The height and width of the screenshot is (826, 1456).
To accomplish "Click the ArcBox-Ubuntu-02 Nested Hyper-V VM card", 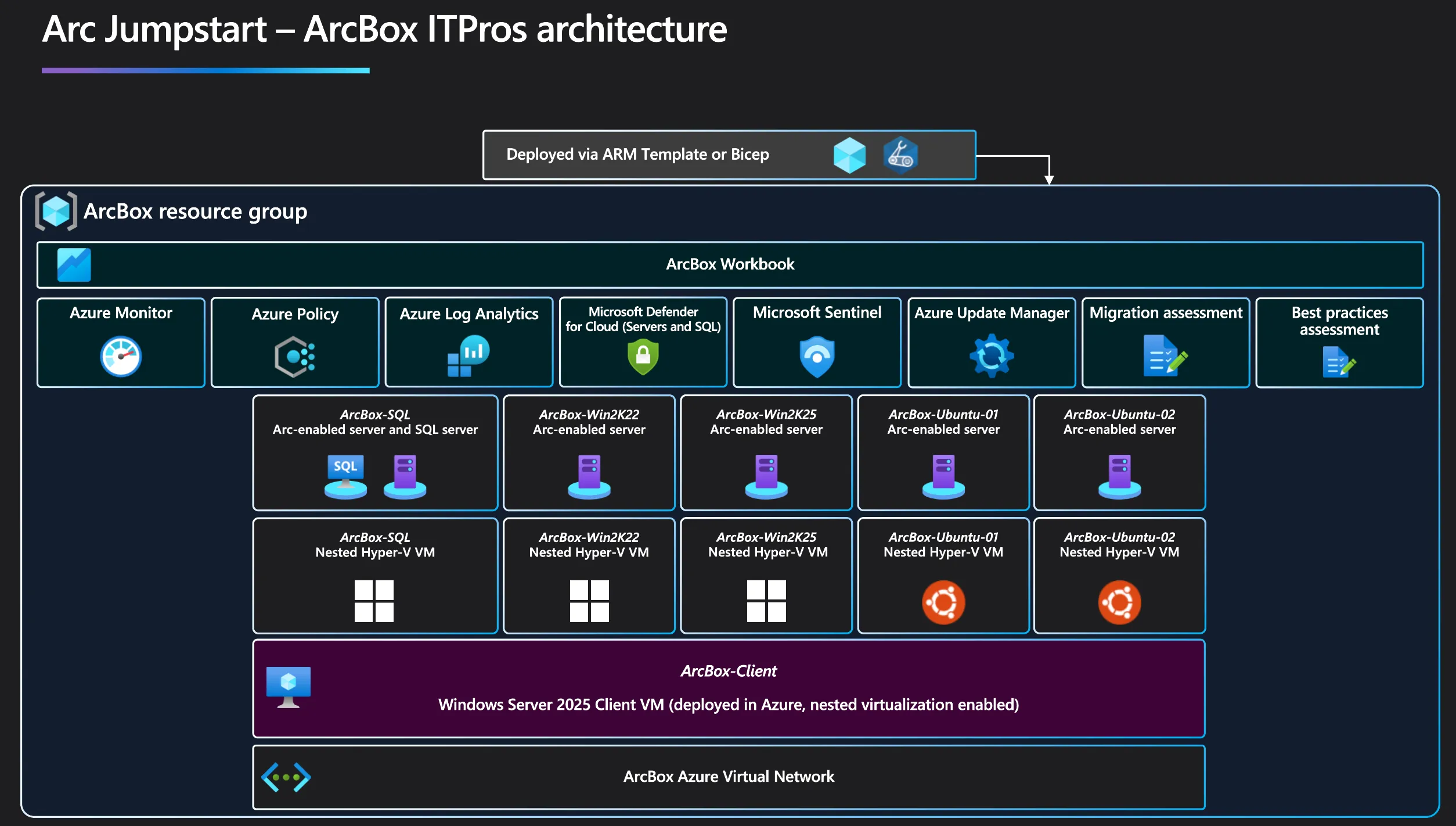I will (1119, 575).
